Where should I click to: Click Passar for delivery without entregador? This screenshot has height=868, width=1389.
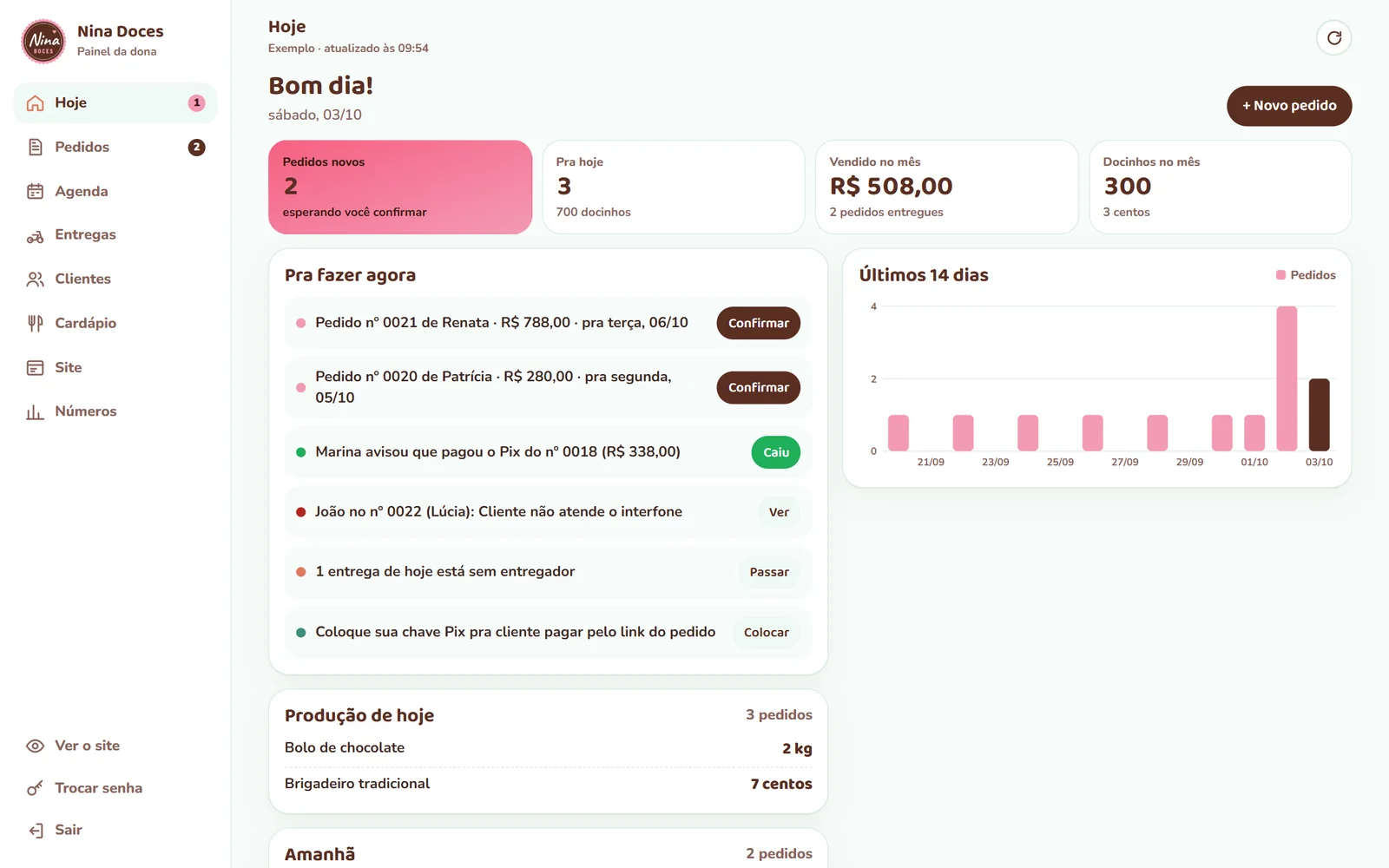(769, 572)
